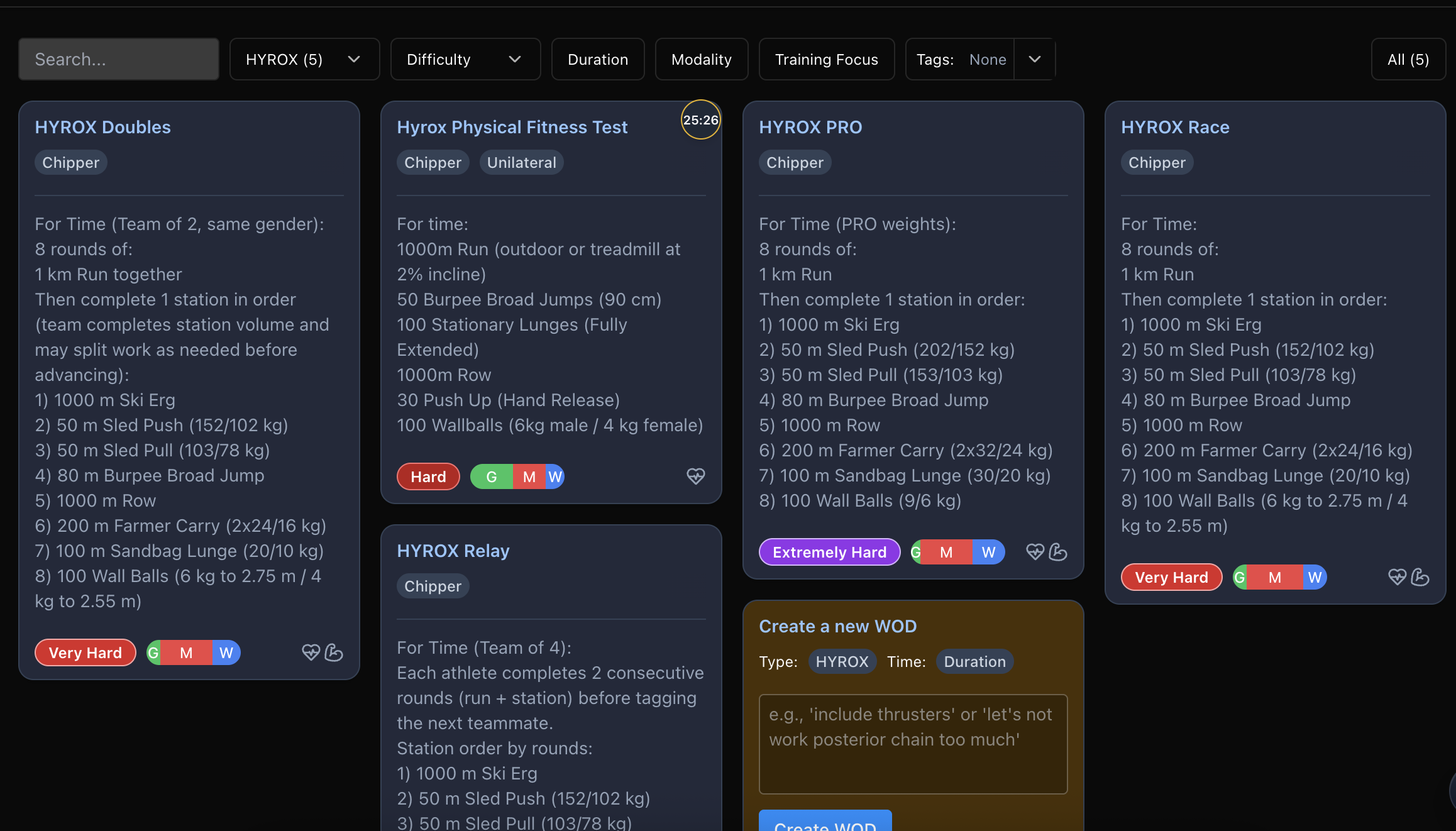Click the All (5) button
Screen dimensions: 1456x831
point(1408,59)
